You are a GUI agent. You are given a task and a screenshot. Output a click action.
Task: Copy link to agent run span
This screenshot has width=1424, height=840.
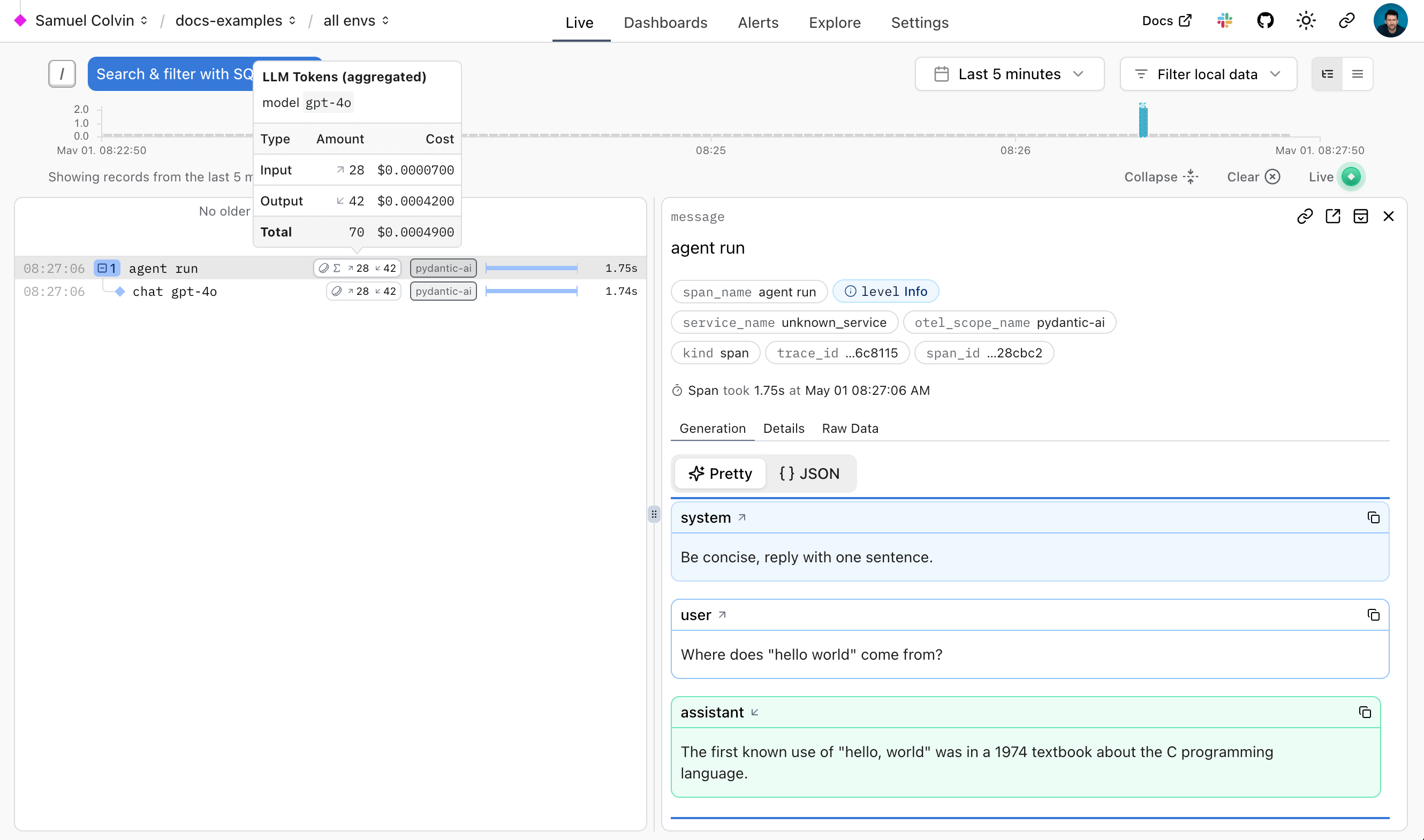click(1305, 216)
